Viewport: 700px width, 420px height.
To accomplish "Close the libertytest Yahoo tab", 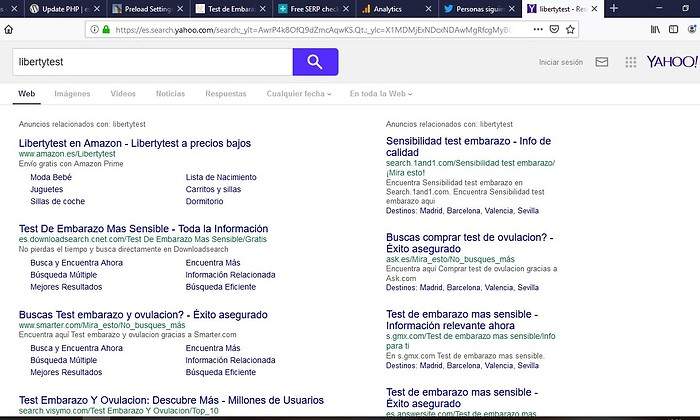I will 594,8.
